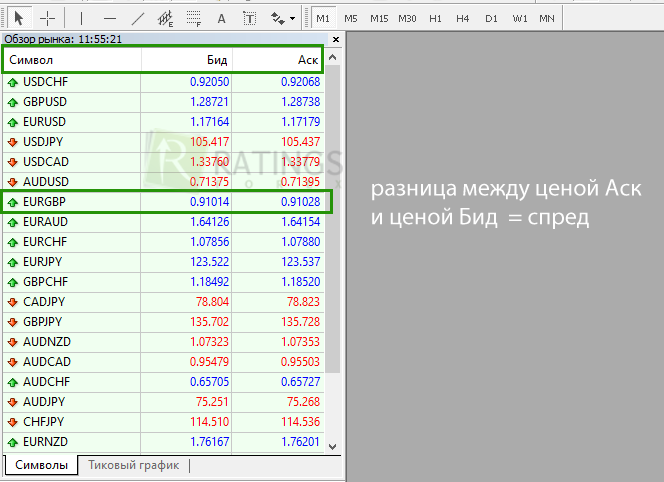Select the EURUSD symbol

44,122
